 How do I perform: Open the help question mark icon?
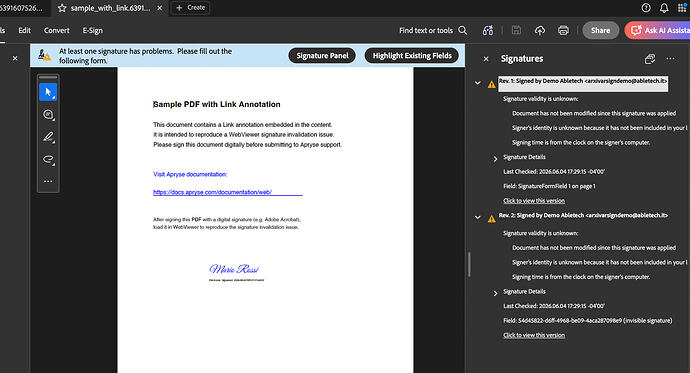[x=646, y=7]
